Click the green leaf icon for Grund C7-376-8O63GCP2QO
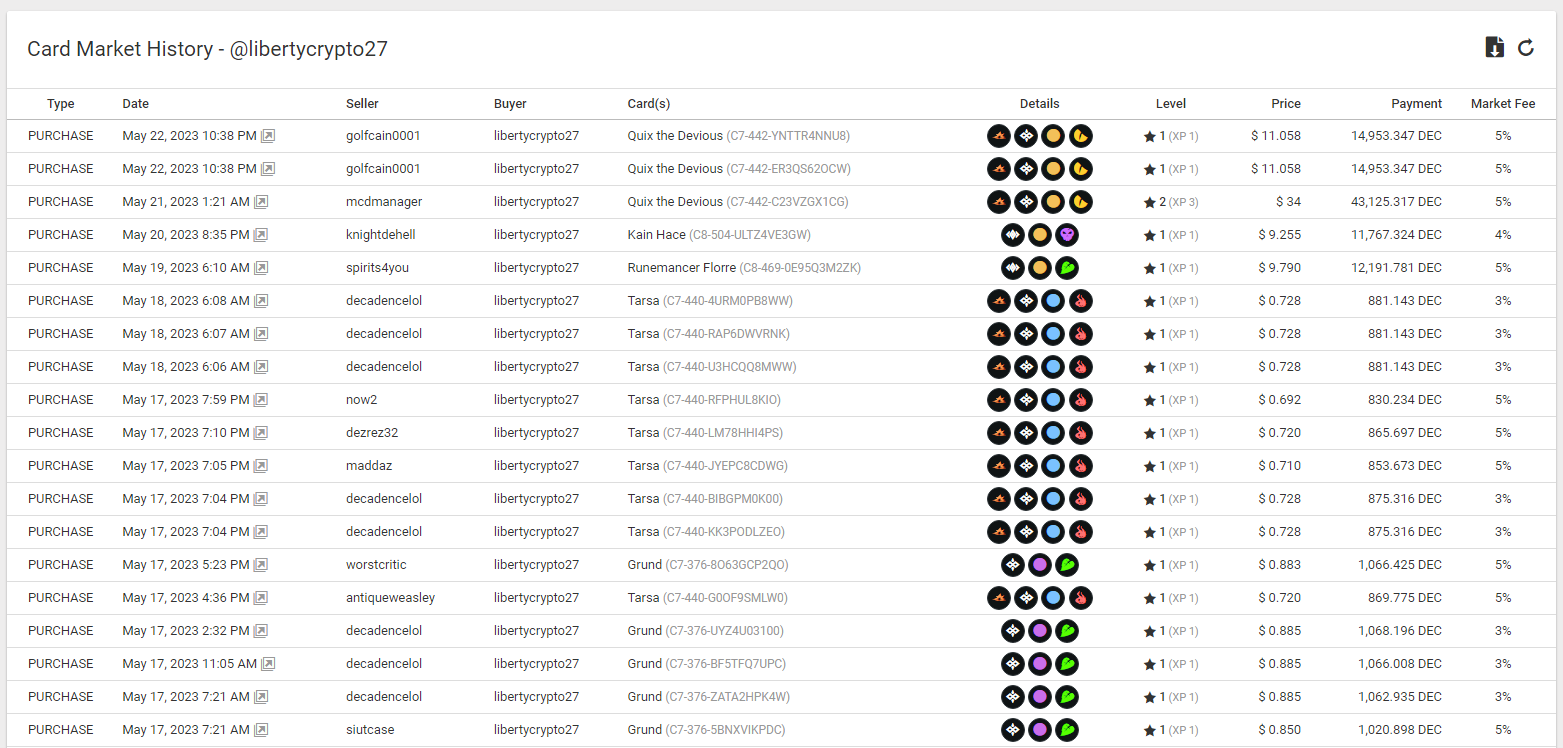1563x748 pixels. [x=1067, y=565]
